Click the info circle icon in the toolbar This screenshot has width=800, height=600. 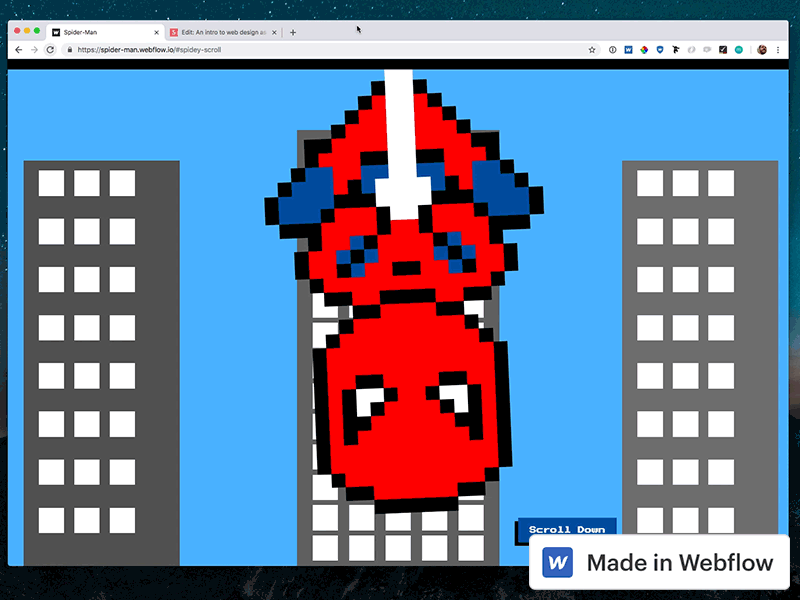[x=613, y=48]
